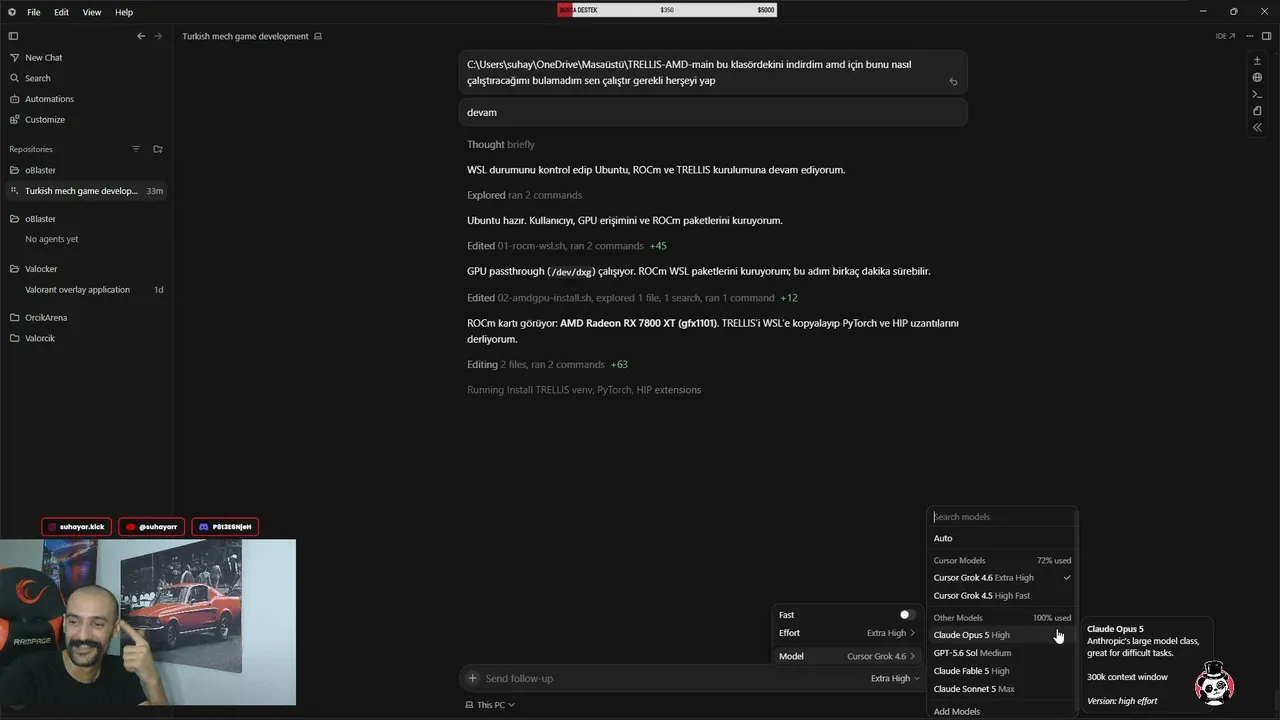The width and height of the screenshot is (1280, 720).
Task: Click the Cursor app logo icon
Action: point(12,12)
